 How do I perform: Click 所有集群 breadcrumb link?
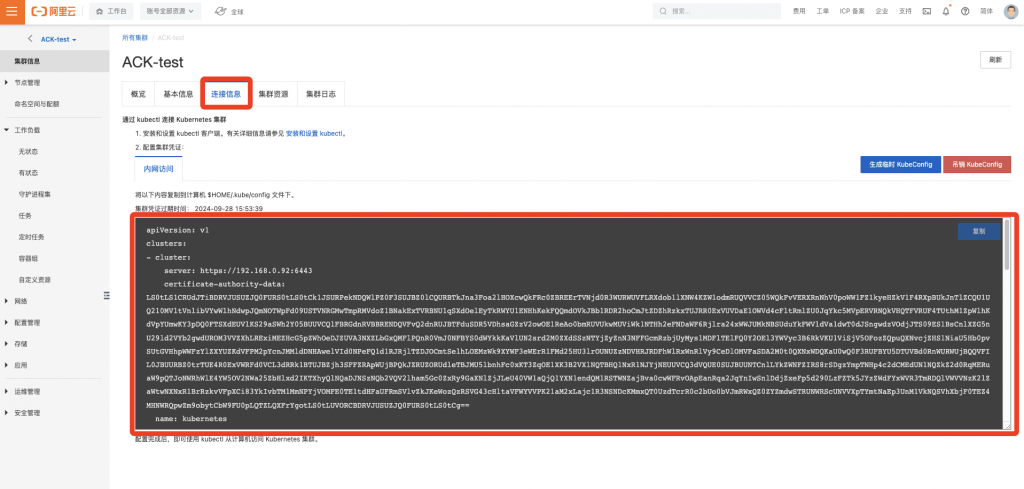[135, 38]
